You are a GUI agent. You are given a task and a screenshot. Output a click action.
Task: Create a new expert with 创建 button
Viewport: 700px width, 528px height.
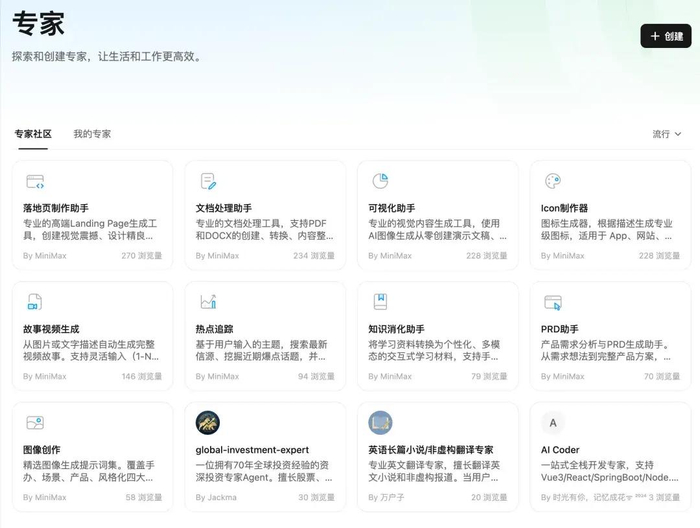coord(666,36)
